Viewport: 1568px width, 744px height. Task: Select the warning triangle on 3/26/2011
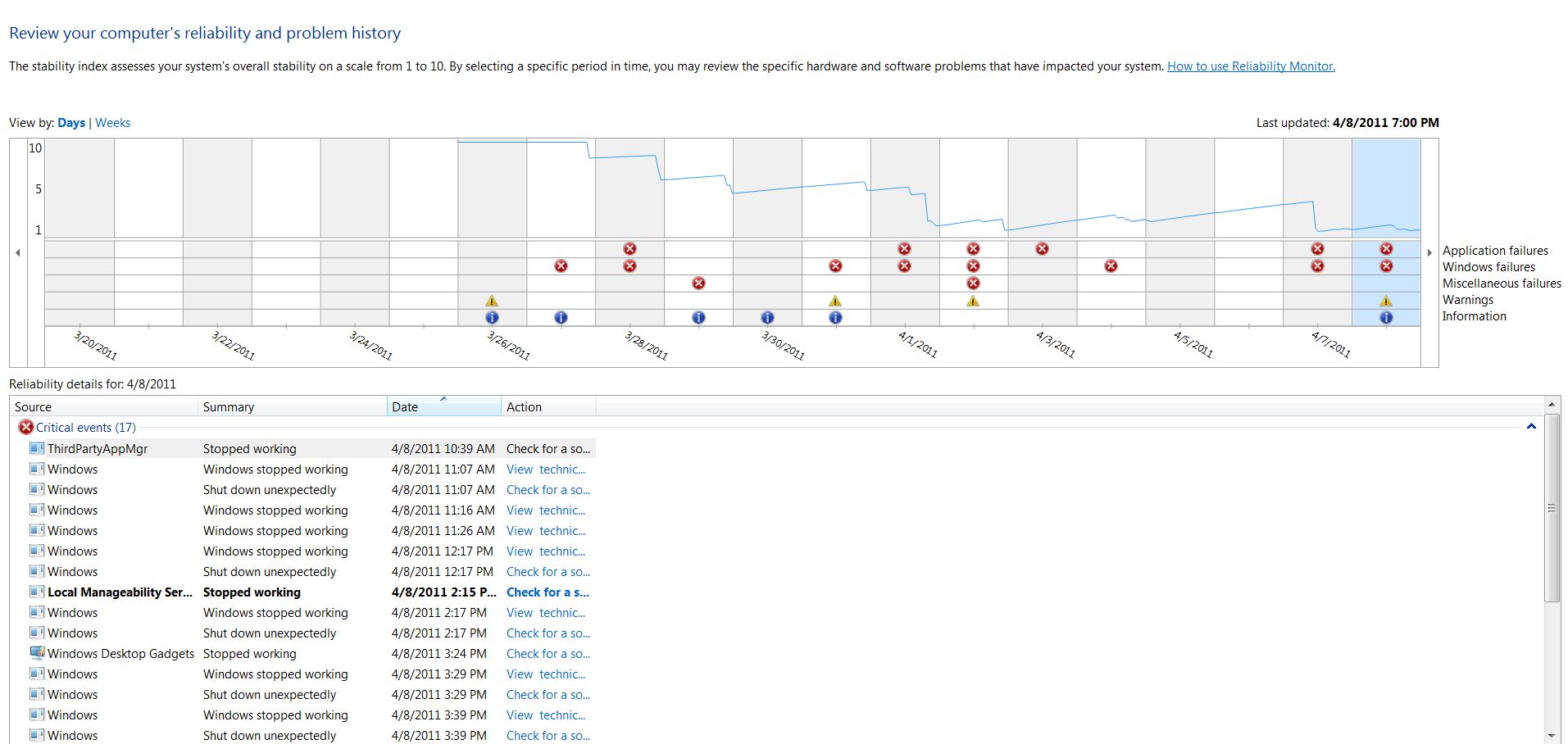point(492,301)
